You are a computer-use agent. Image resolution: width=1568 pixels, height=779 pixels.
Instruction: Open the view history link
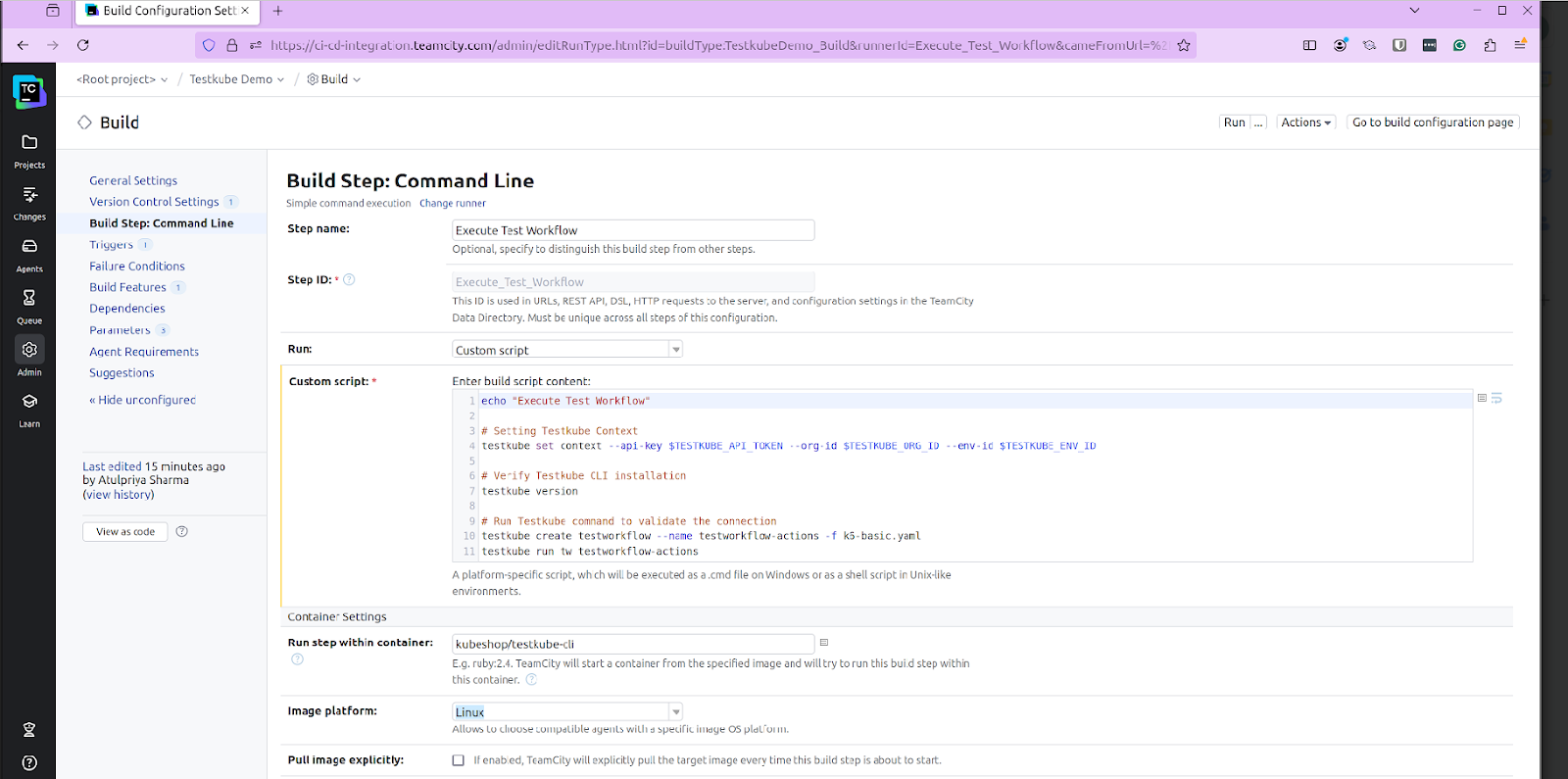pyautogui.click(x=119, y=495)
